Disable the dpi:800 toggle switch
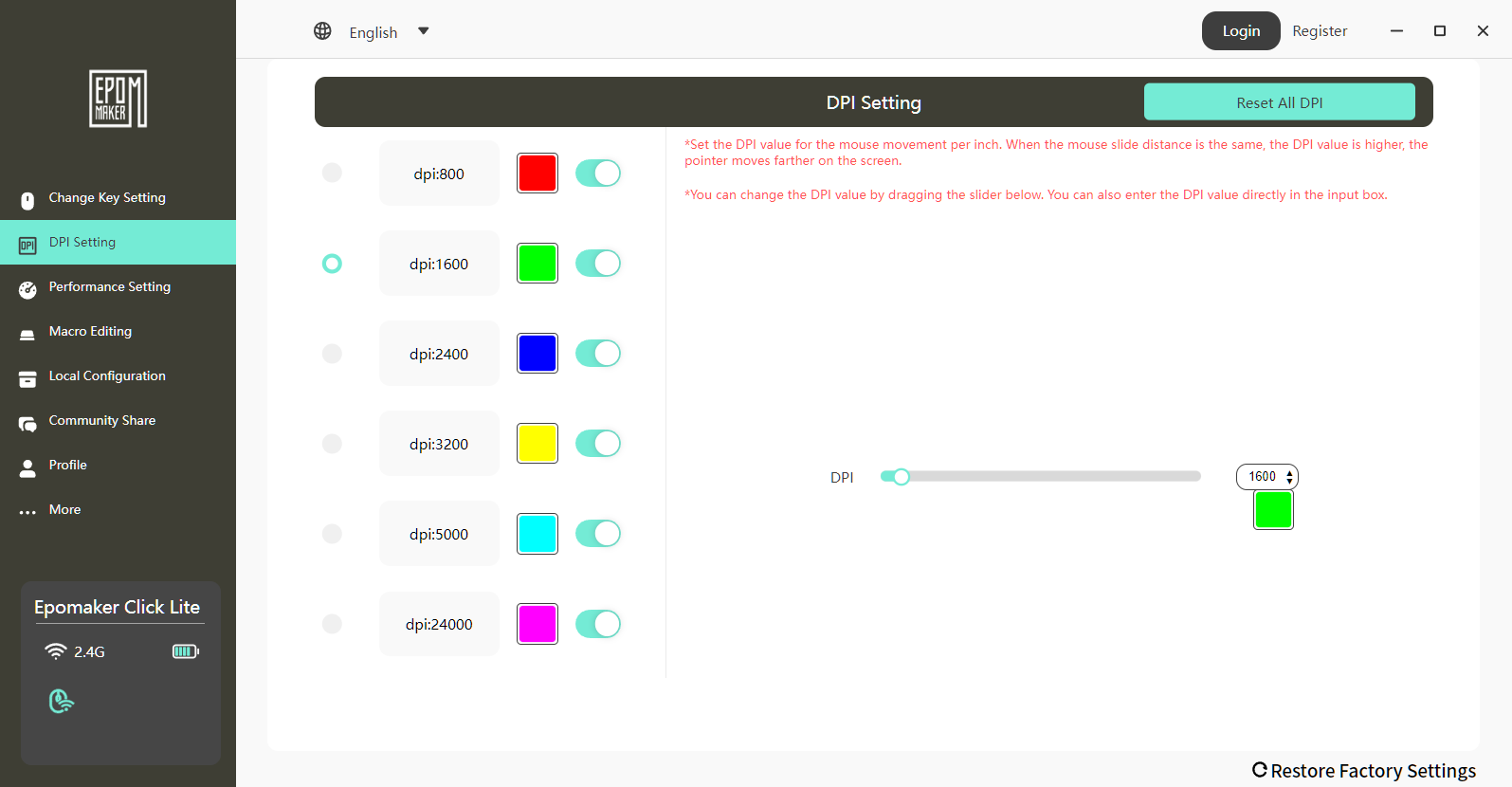The image size is (1512, 787). pyautogui.click(x=598, y=174)
